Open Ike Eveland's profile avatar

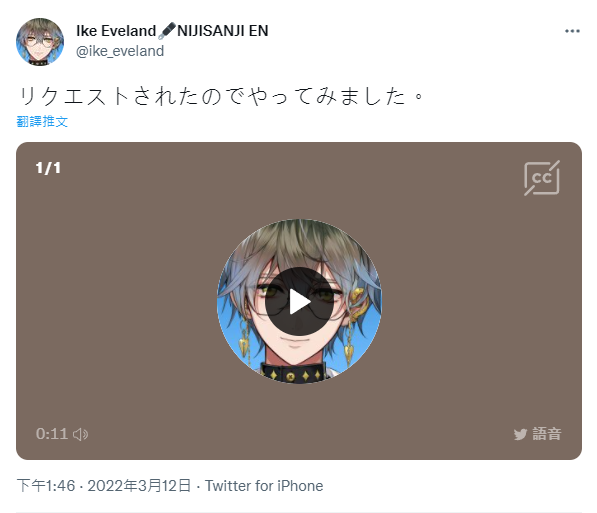click(x=40, y=42)
